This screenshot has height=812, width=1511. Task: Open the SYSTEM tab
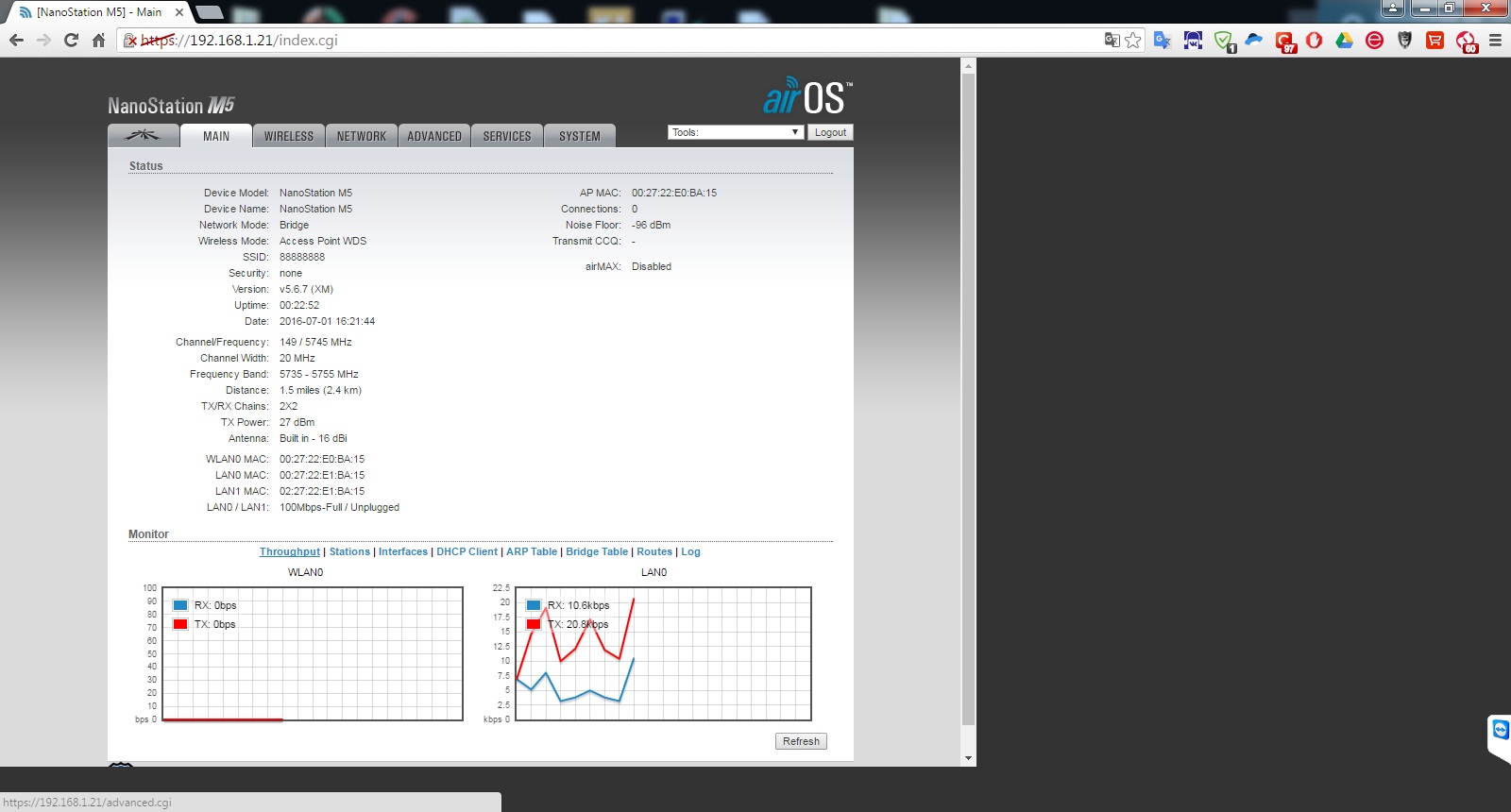580,136
